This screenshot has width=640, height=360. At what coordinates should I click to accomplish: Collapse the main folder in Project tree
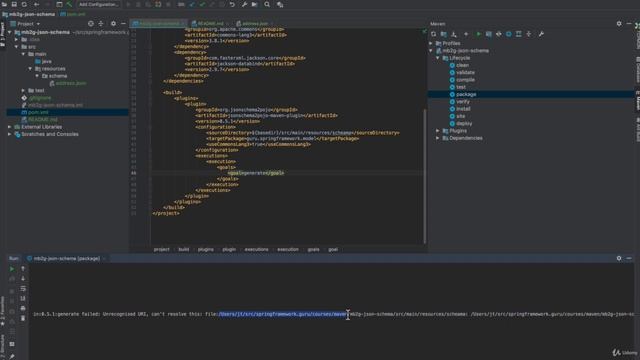point(23,54)
